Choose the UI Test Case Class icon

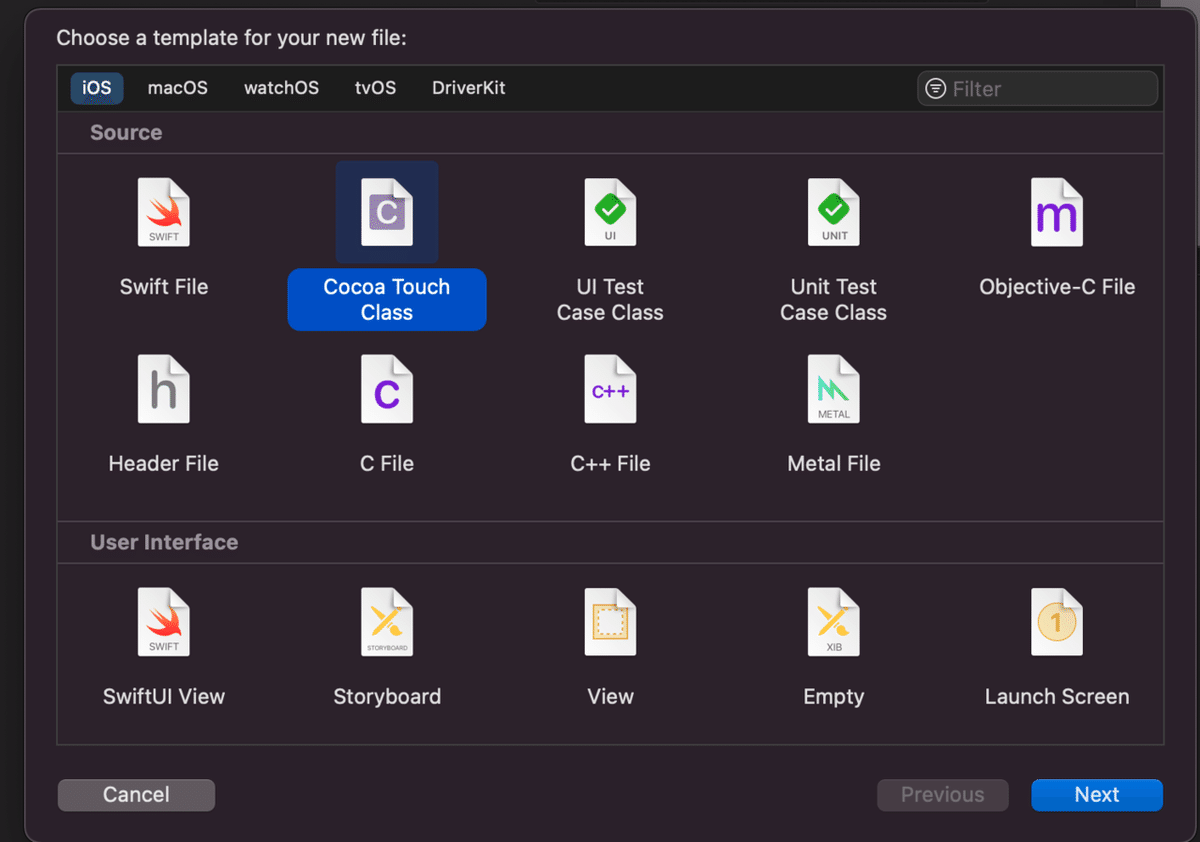(x=610, y=212)
